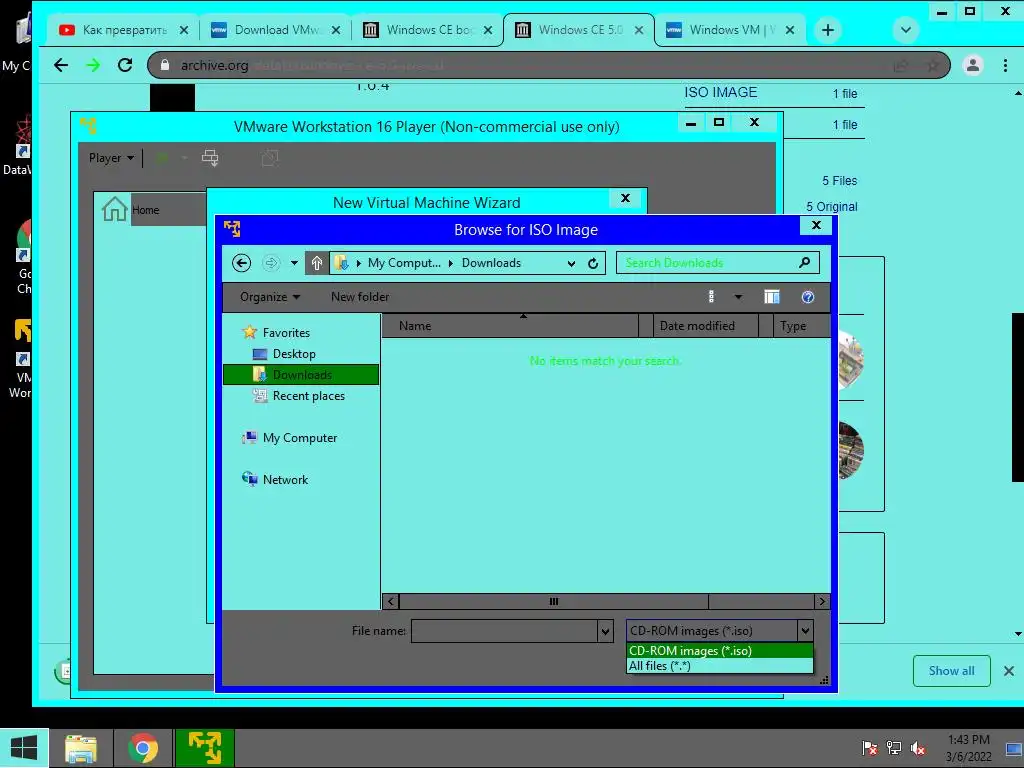Click the scroll left arrow in file list
1024x768 pixels.
(391, 601)
